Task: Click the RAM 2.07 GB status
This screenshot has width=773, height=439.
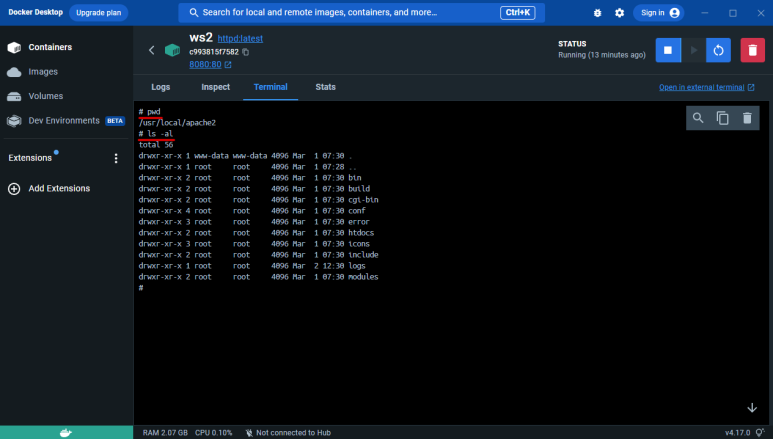Action: (165, 433)
